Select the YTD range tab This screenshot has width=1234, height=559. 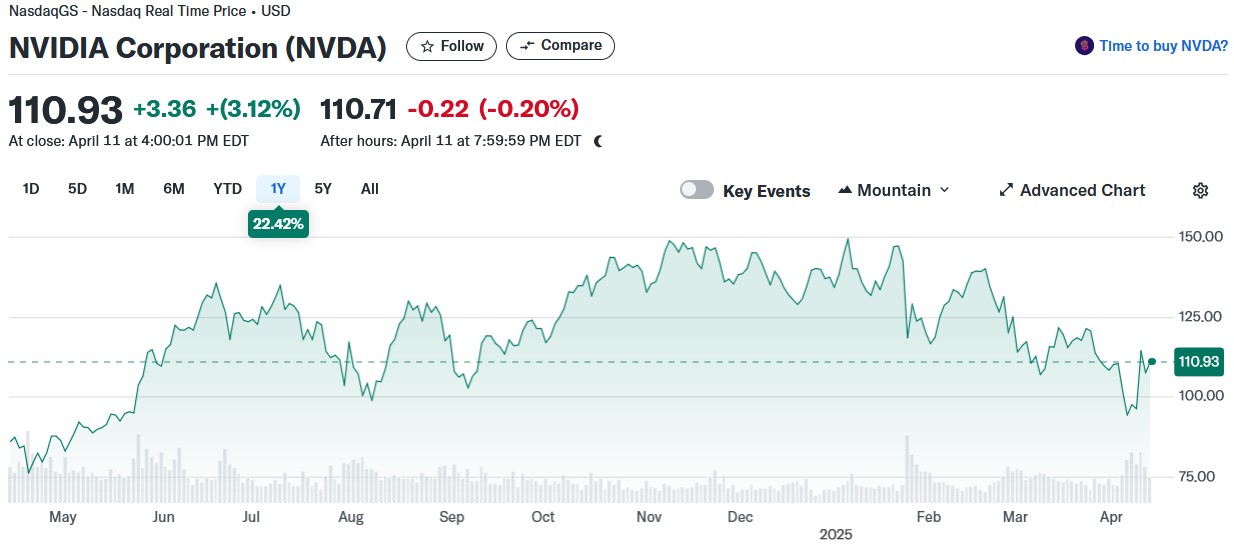tap(227, 189)
